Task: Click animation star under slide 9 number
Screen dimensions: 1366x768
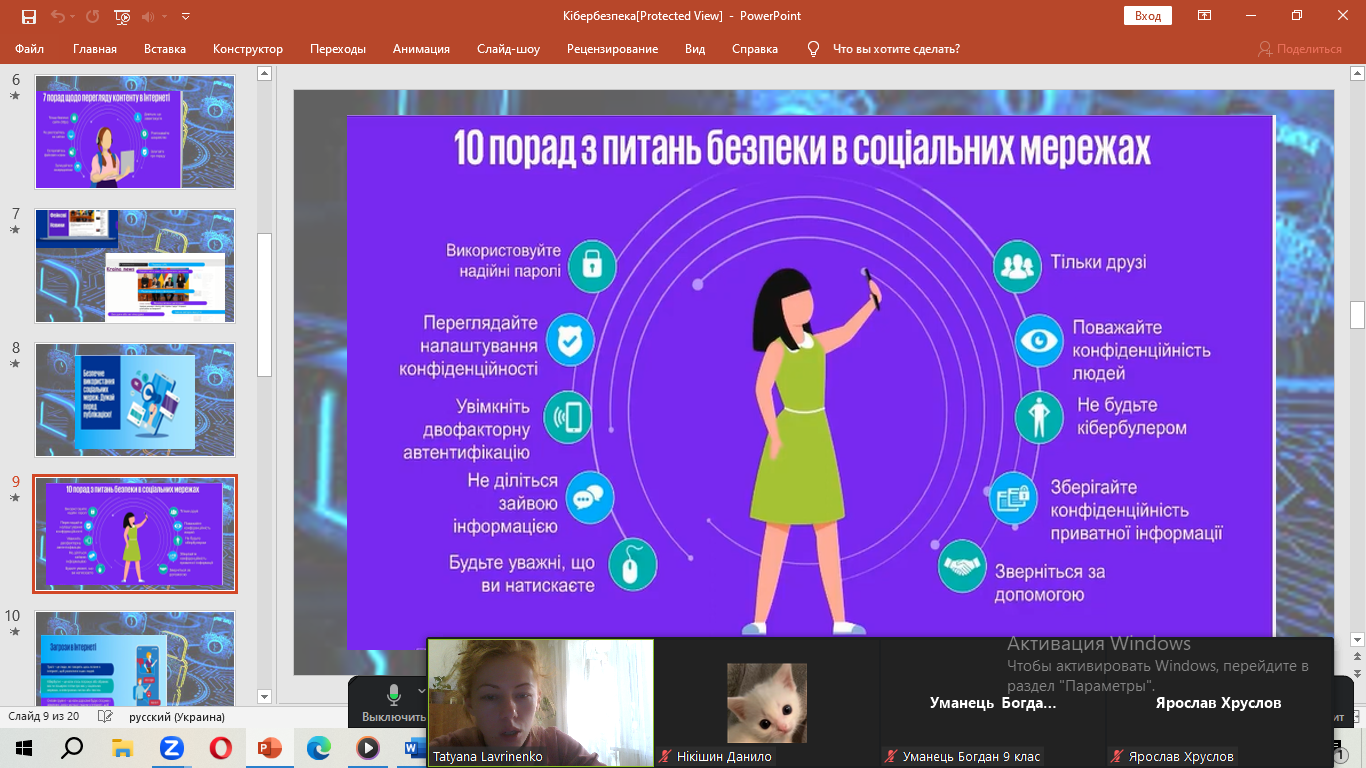Action: tap(15, 498)
